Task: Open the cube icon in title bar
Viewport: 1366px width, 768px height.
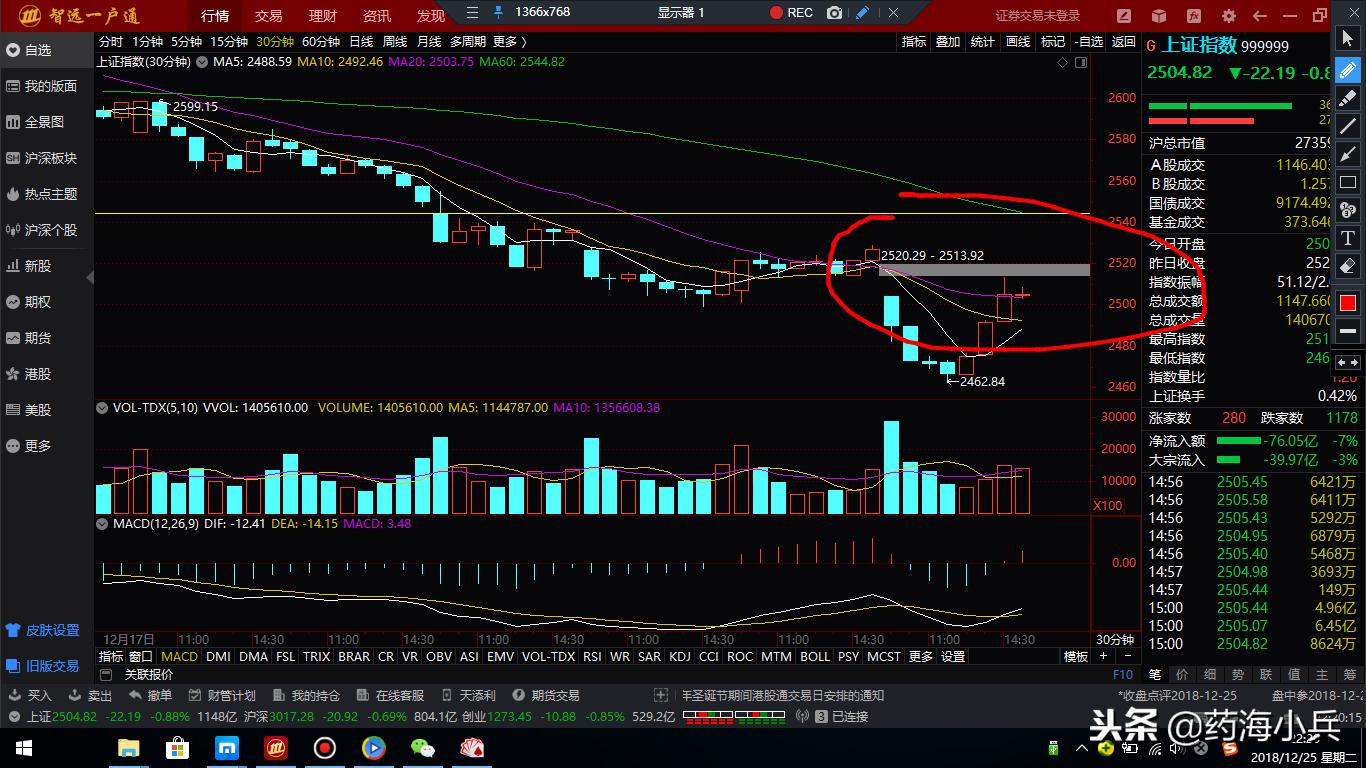Action: point(1160,16)
